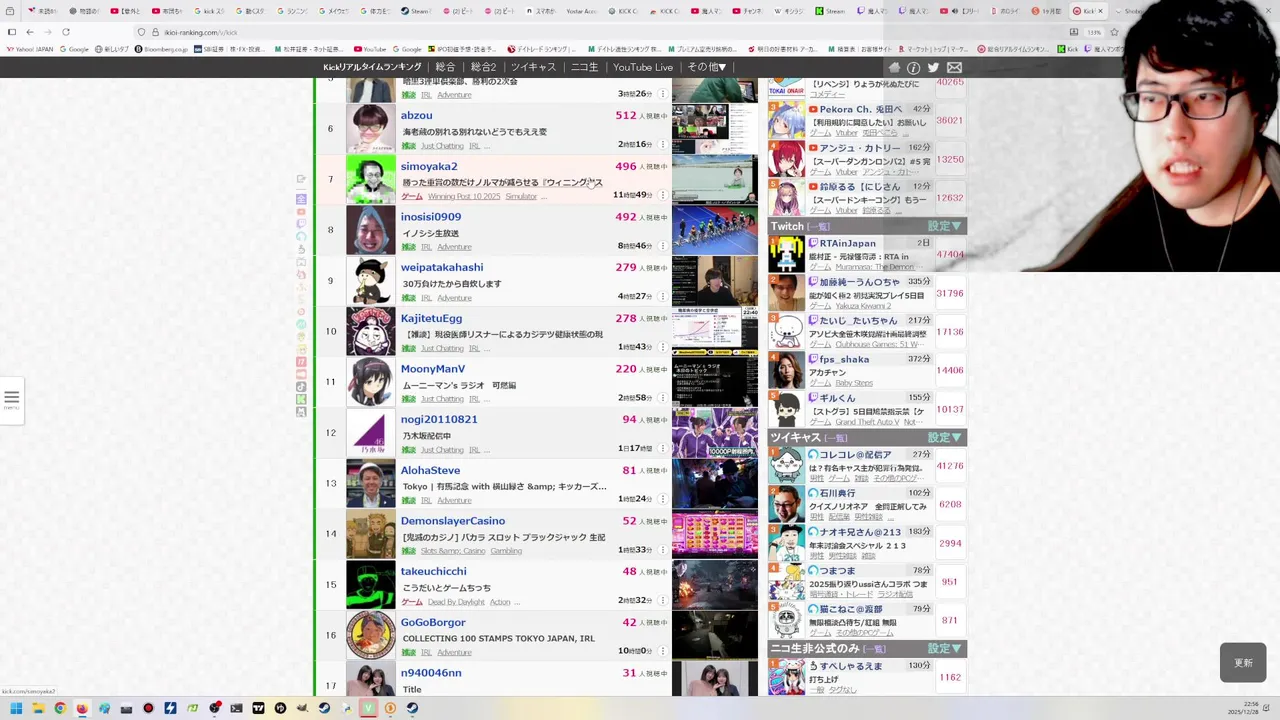The image size is (1280, 720).
Task: Click 'Winning Post 10 2025' tag on simoyaka2
Action: 464,197
